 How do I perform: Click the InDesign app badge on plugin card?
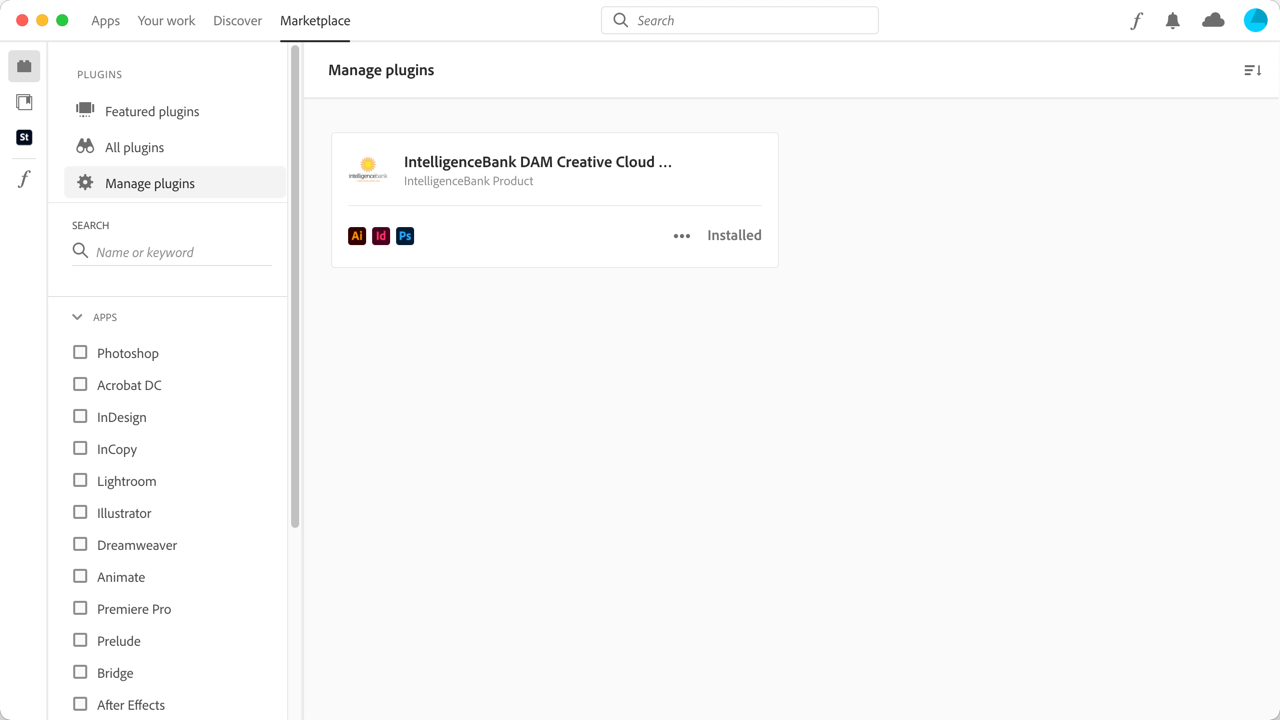pos(381,236)
